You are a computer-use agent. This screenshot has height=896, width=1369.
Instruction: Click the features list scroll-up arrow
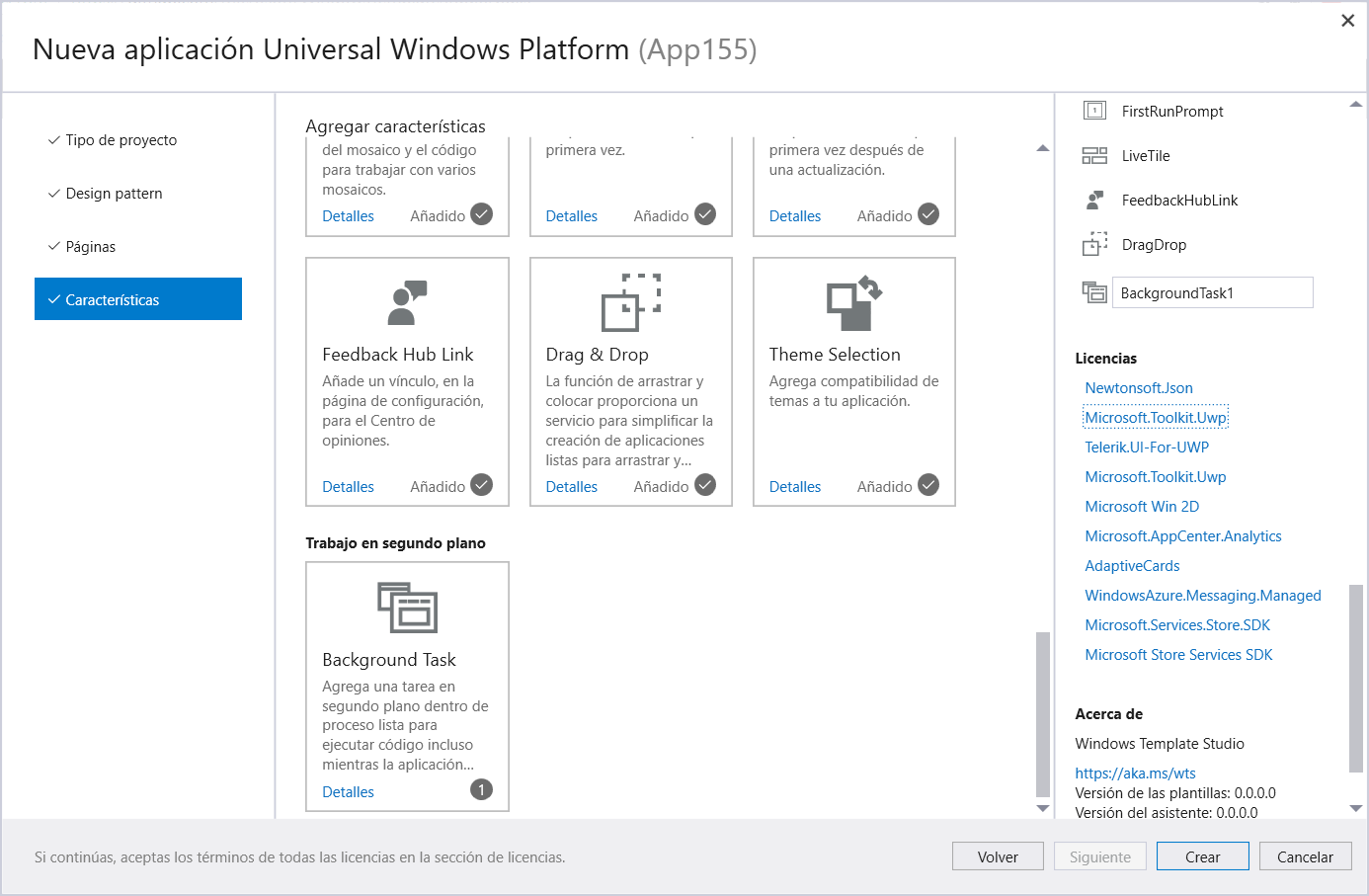1042,148
